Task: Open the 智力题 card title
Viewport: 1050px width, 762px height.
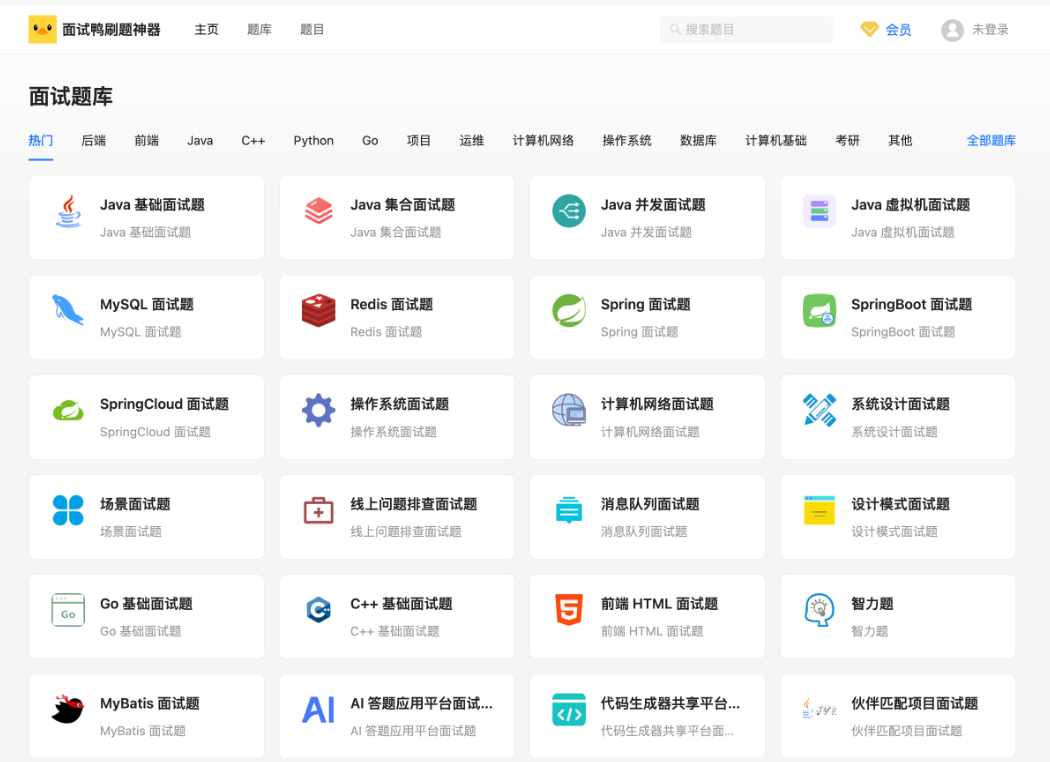Action: (872, 604)
